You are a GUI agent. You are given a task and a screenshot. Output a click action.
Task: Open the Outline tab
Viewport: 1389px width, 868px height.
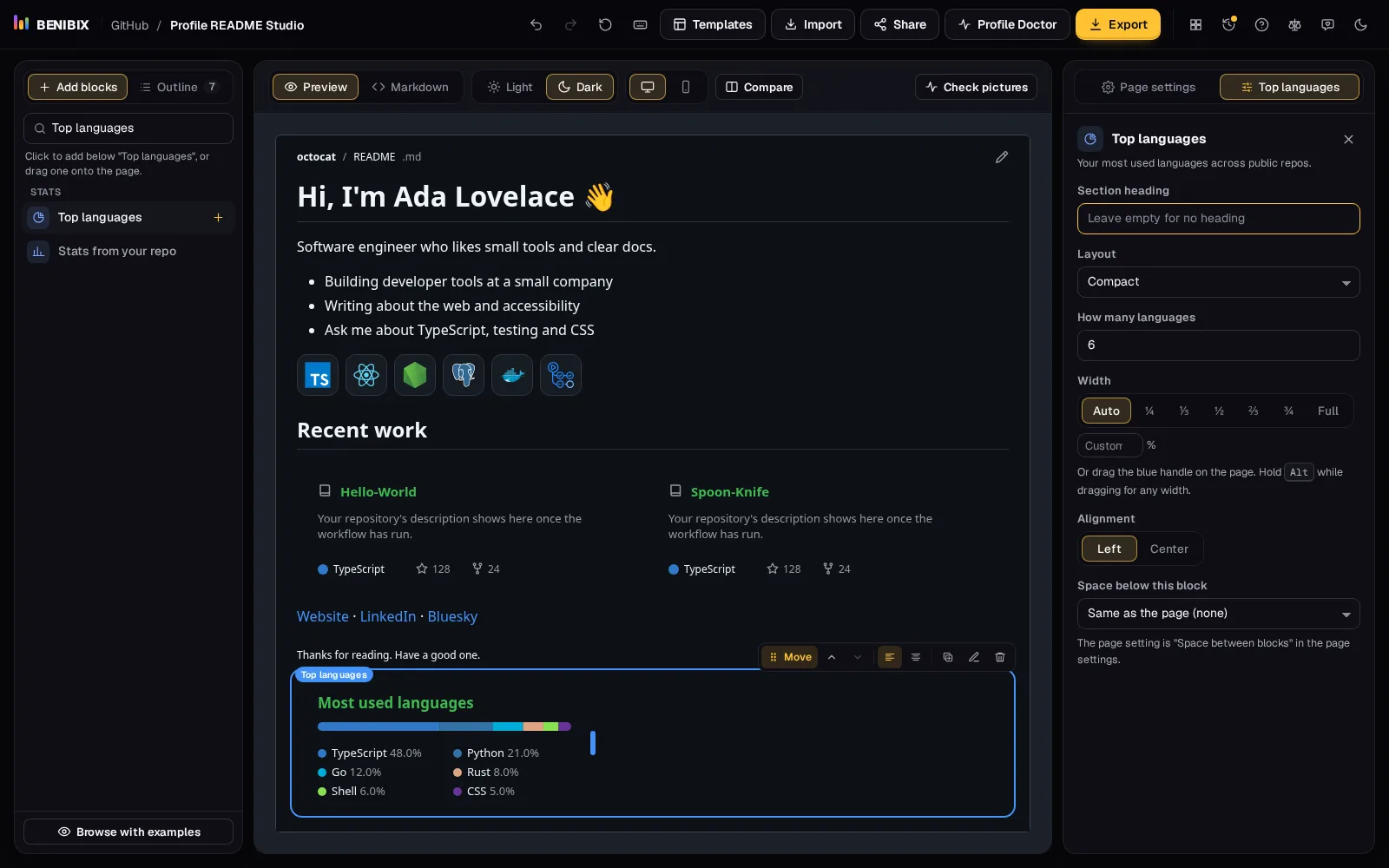coord(180,87)
